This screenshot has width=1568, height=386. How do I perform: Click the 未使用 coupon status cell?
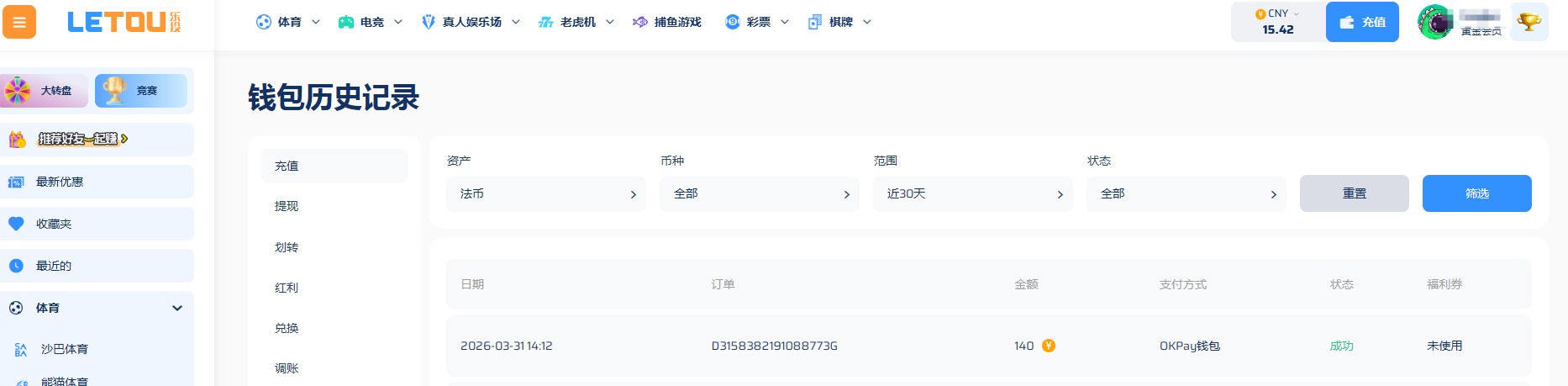tap(1444, 346)
